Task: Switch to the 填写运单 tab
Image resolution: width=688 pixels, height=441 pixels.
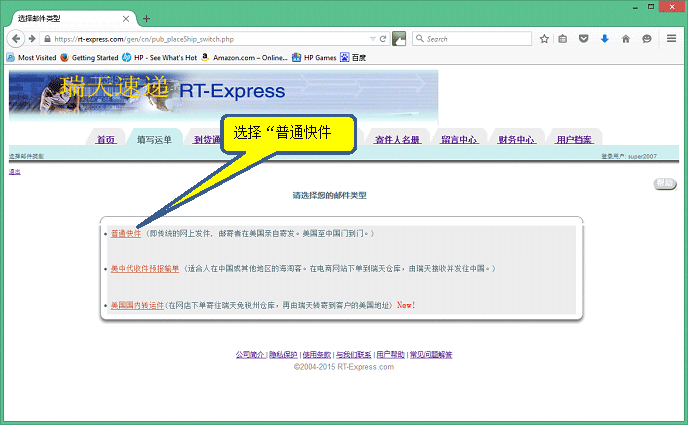Action: click(x=154, y=139)
